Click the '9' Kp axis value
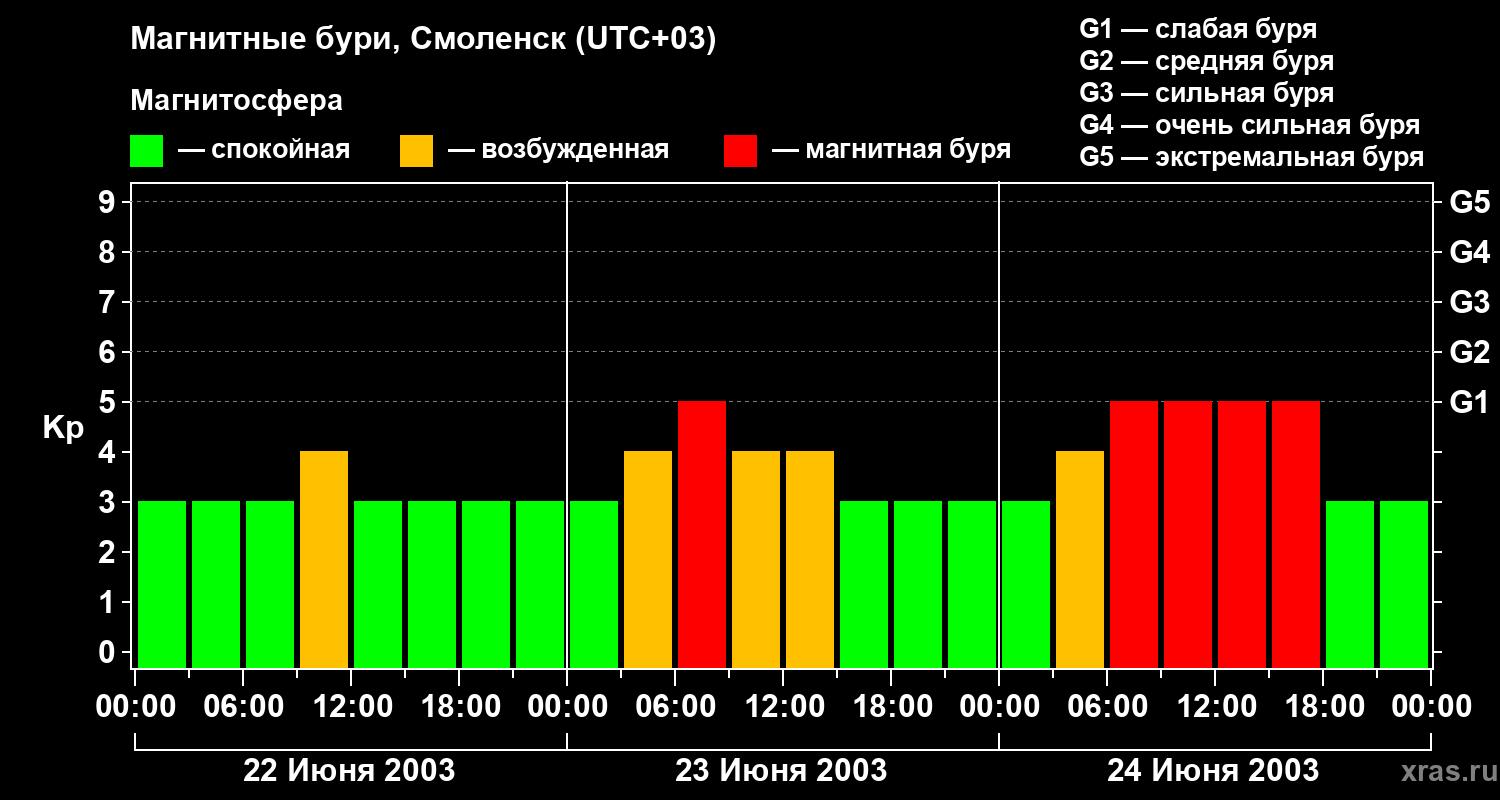 (108, 202)
